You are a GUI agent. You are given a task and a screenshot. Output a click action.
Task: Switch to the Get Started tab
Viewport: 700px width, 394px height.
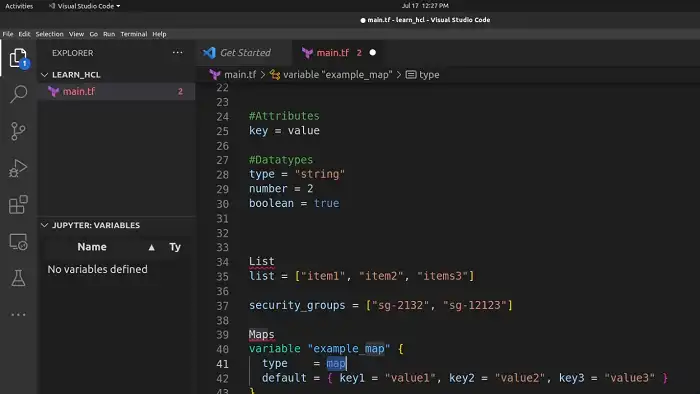244,53
